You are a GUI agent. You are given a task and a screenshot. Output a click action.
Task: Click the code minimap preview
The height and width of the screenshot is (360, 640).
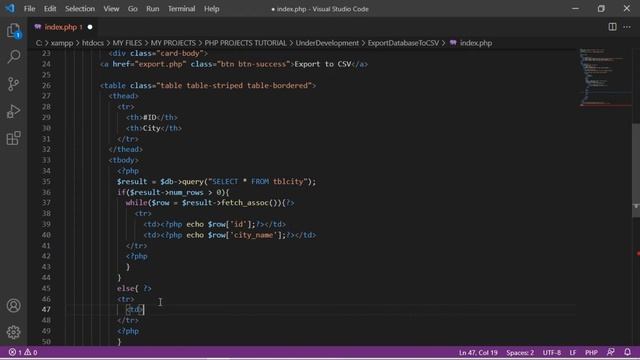pyautogui.click(x=605, y=78)
